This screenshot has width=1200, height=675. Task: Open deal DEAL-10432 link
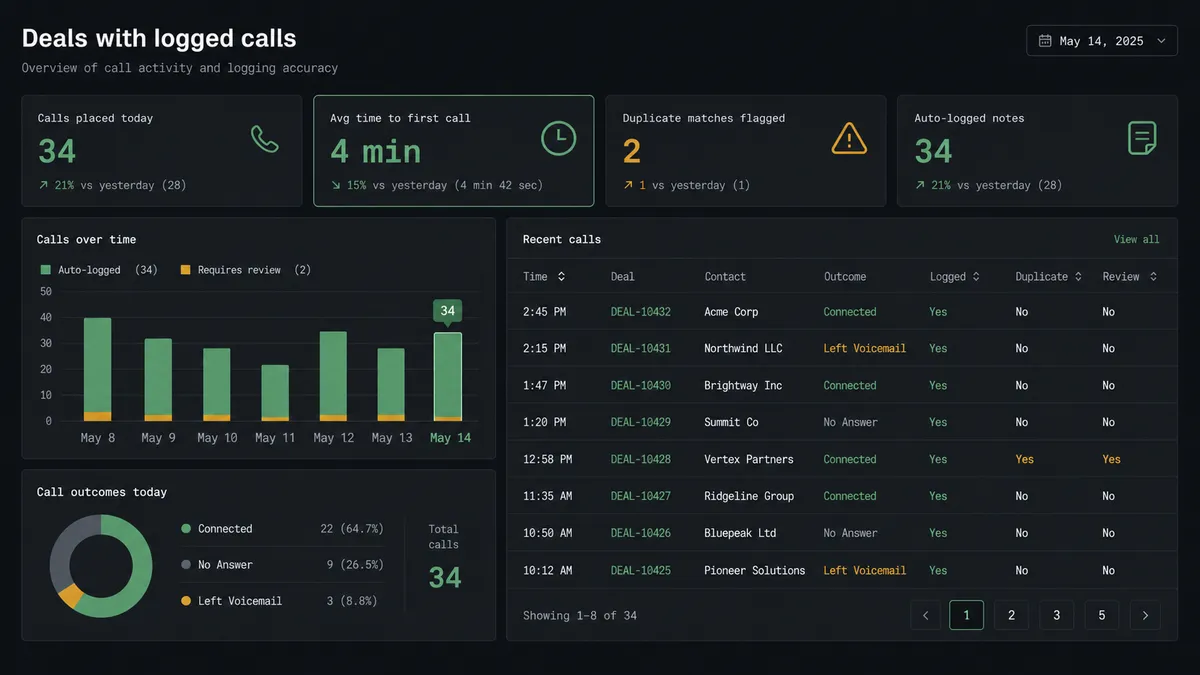pyautogui.click(x=641, y=312)
